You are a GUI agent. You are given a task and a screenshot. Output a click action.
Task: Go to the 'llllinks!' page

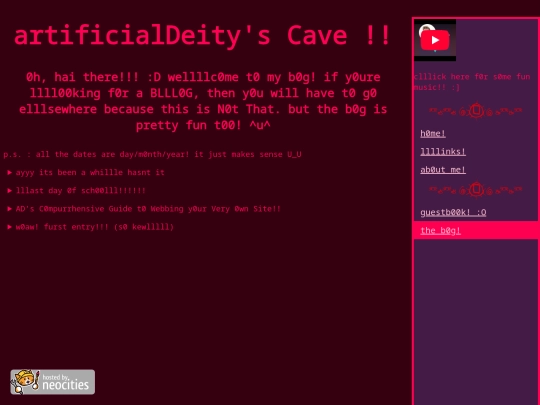(443, 152)
